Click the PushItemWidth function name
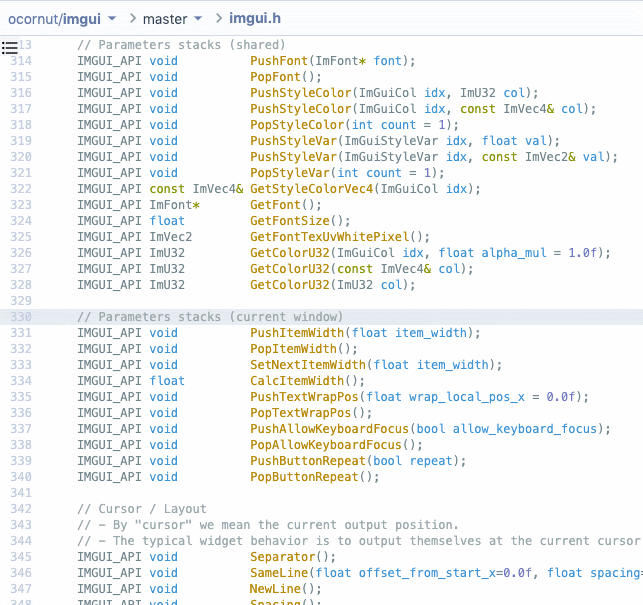 pyautogui.click(x=297, y=333)
